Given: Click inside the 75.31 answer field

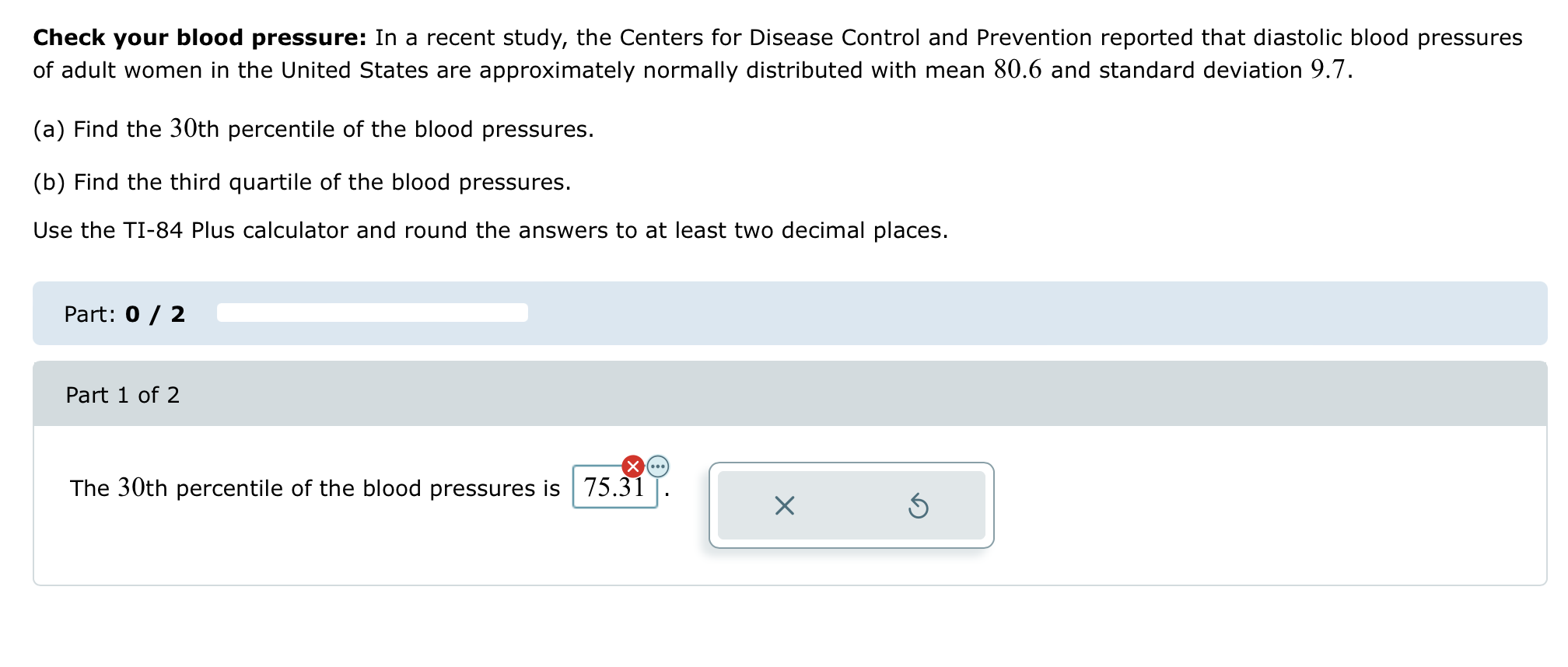Looking at the screenshot, I should [x=614, y=486].
